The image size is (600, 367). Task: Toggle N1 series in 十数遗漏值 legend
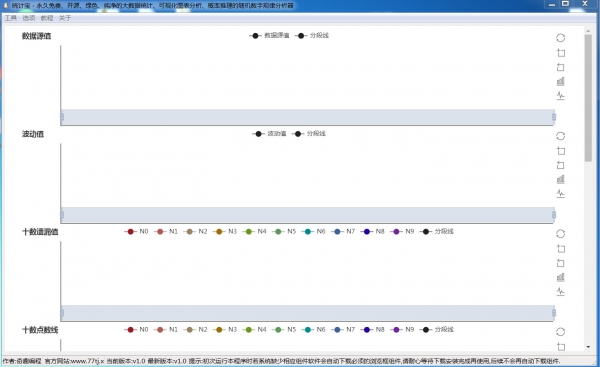166,232
